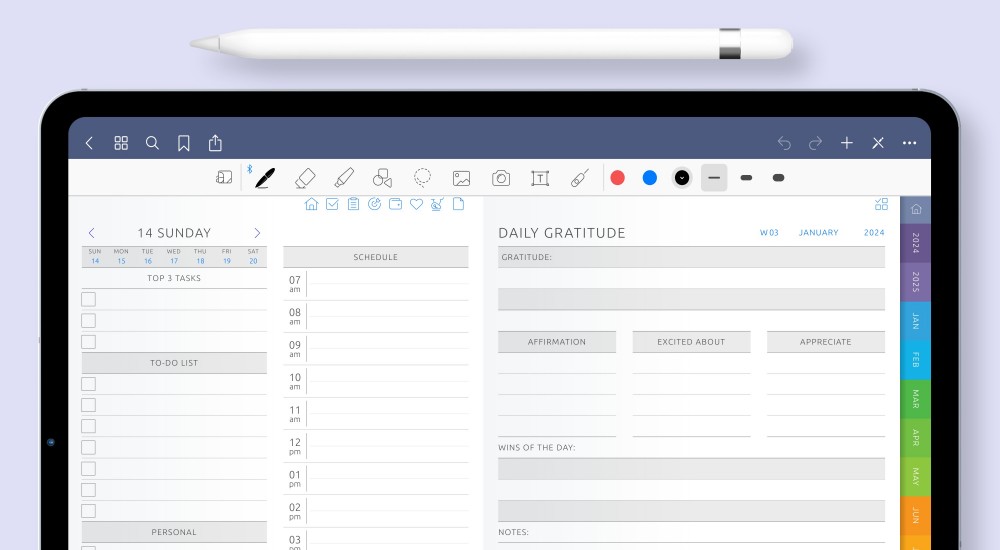Open the checkmark tasks page icon

tap(332, 204)
